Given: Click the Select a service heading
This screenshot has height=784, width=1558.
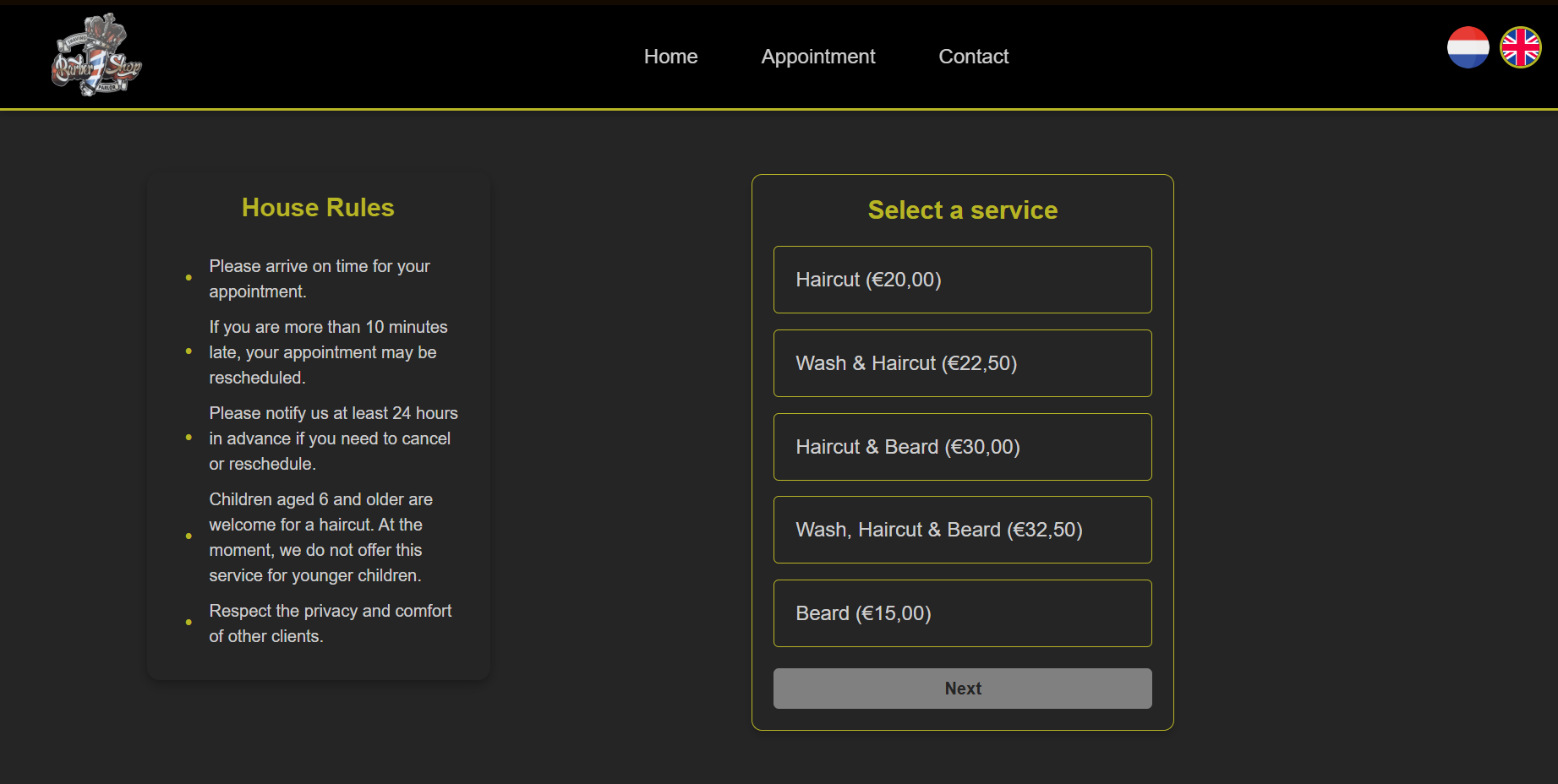Looking at the screenshot, I should (962, 210).
